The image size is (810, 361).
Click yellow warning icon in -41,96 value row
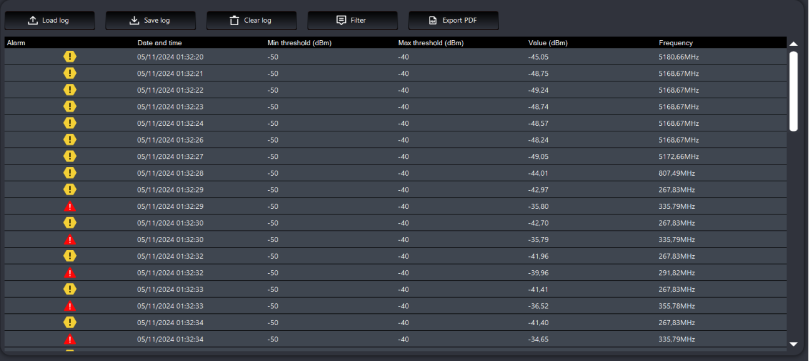[70, 256]
